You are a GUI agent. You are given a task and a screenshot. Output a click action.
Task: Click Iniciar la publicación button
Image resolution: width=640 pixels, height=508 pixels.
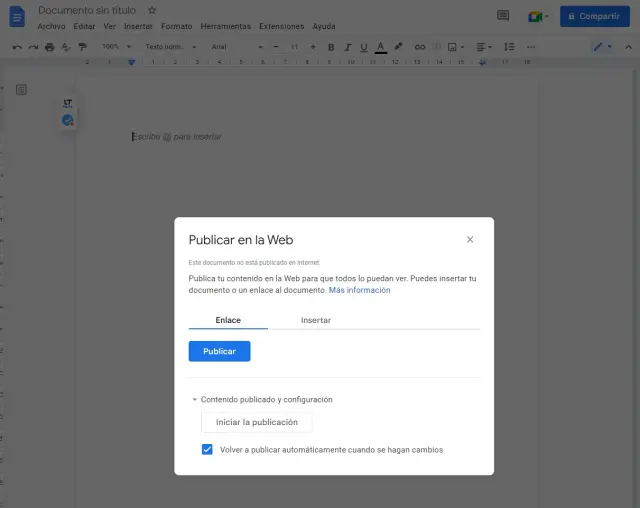(x=257, y=422)
